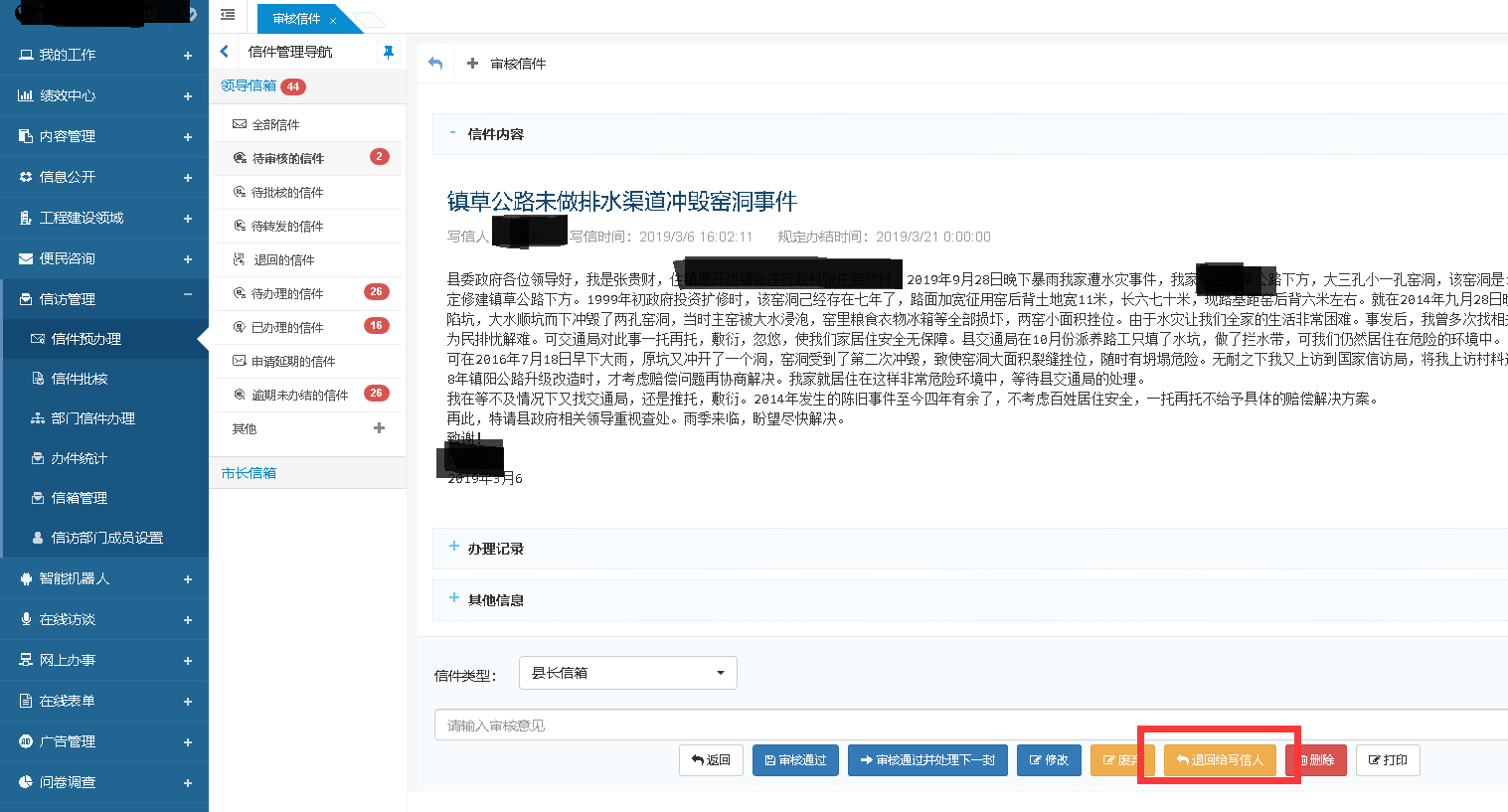The image size is (1508, 812).
Task: Click the back chevron beside 信件管理导航
Action: [225, 52]
